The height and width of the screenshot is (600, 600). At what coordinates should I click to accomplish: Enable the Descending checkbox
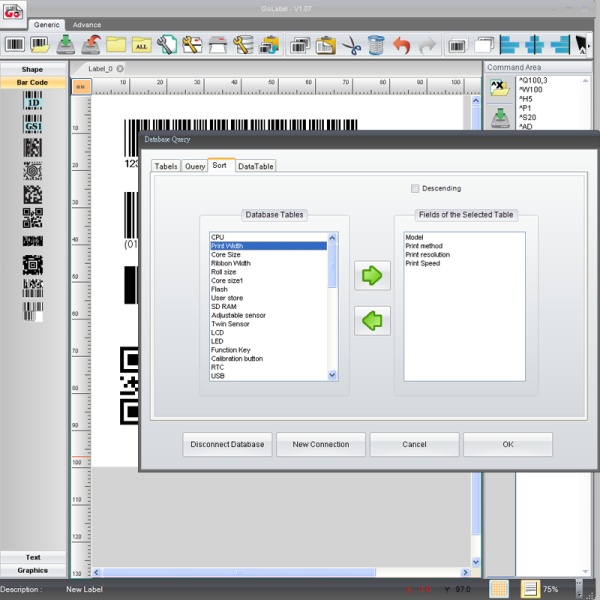coord(416,188)
